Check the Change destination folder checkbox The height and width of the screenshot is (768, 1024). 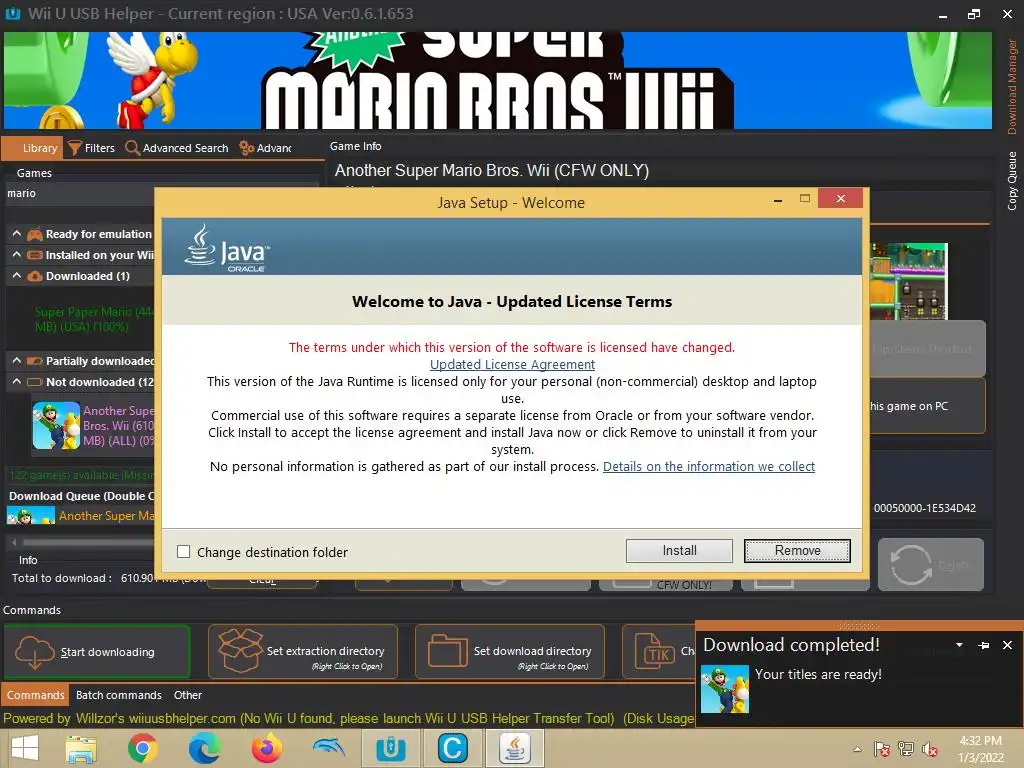click(184, 552)
